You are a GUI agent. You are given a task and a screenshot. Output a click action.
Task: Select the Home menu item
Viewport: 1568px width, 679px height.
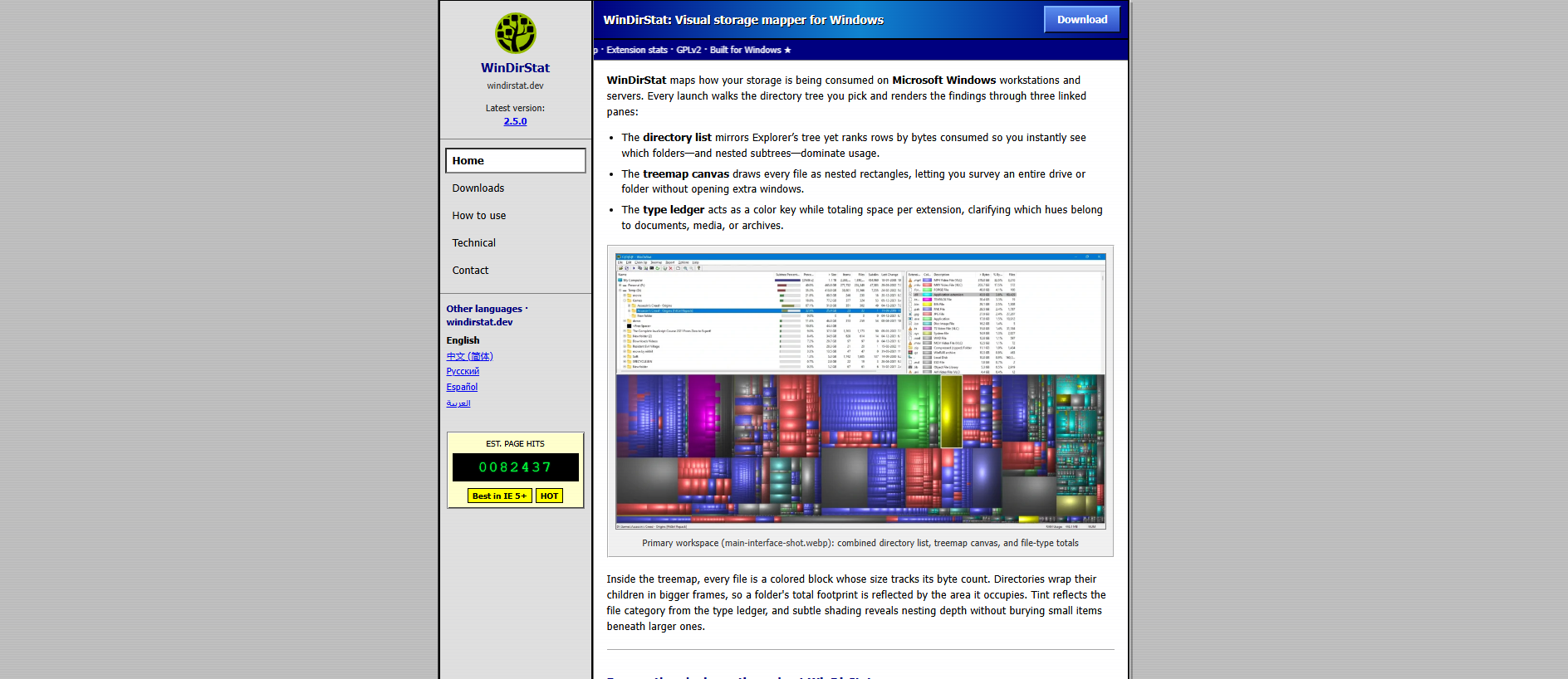516,160
